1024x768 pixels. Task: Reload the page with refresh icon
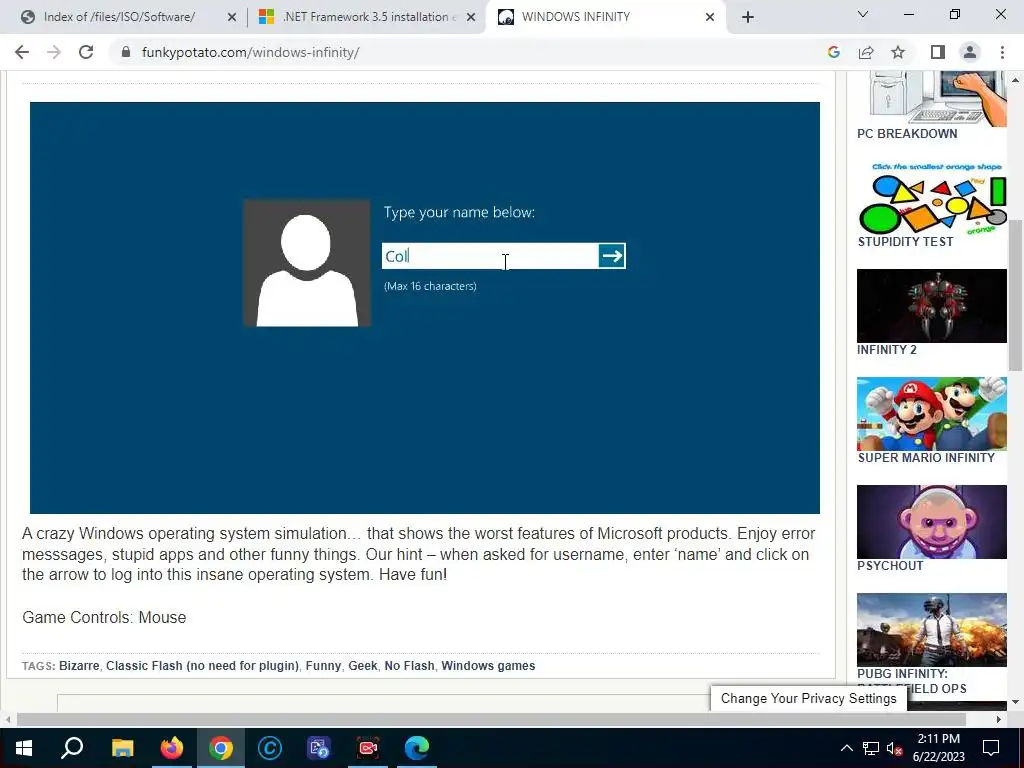86,52
